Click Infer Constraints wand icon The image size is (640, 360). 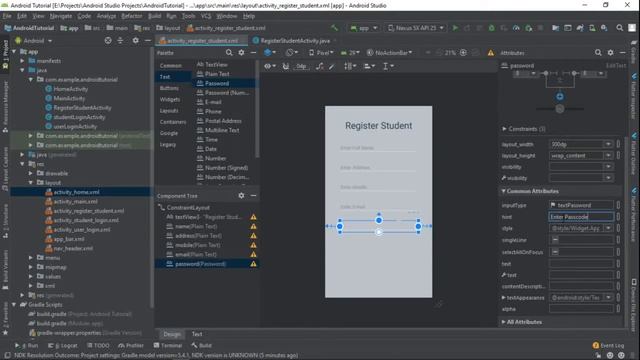(332, 66)
